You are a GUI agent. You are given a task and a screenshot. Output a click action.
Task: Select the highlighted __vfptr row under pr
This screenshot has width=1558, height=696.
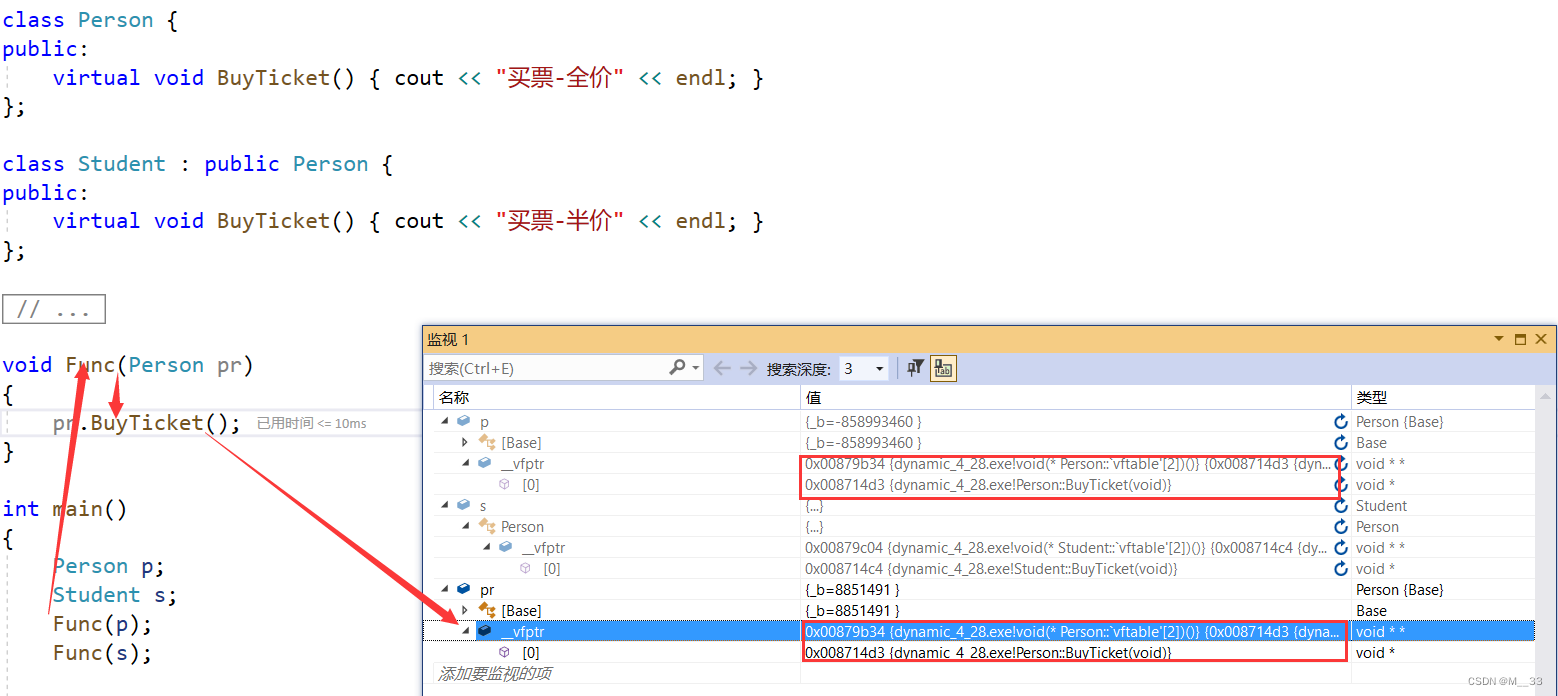979,632
